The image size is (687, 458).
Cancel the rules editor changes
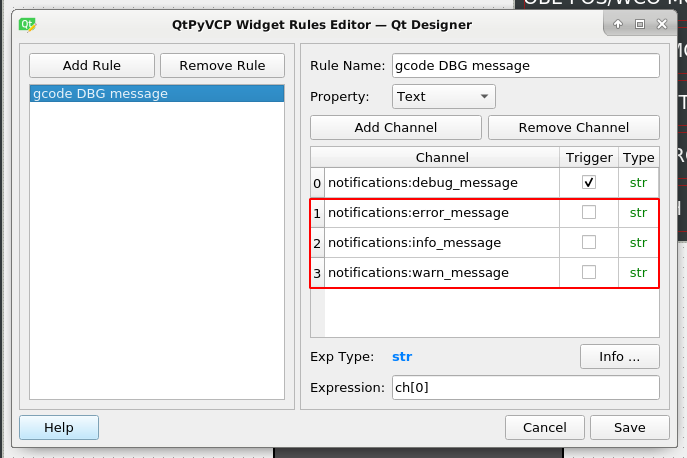click(x=545, y=427)
